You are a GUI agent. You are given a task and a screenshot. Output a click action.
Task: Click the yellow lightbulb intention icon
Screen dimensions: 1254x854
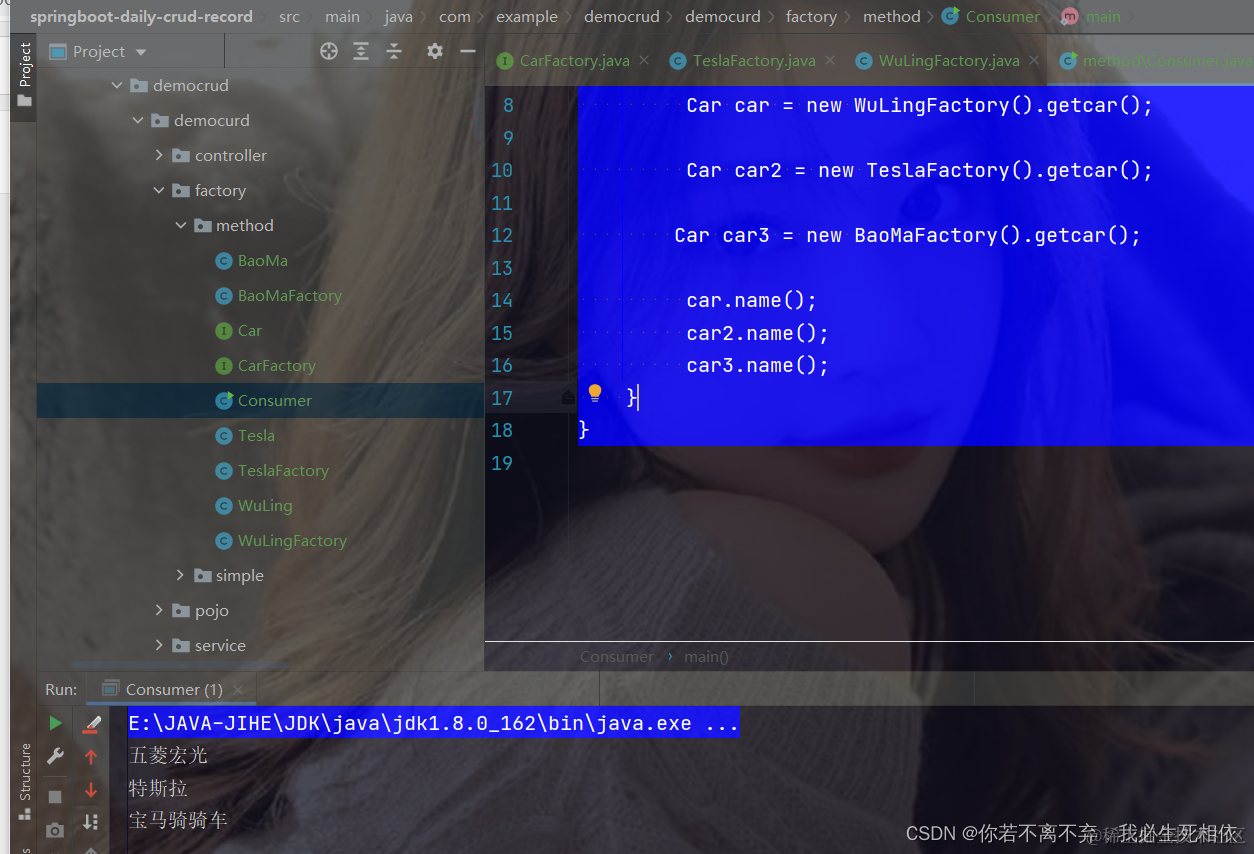click(x=595, y=393)
